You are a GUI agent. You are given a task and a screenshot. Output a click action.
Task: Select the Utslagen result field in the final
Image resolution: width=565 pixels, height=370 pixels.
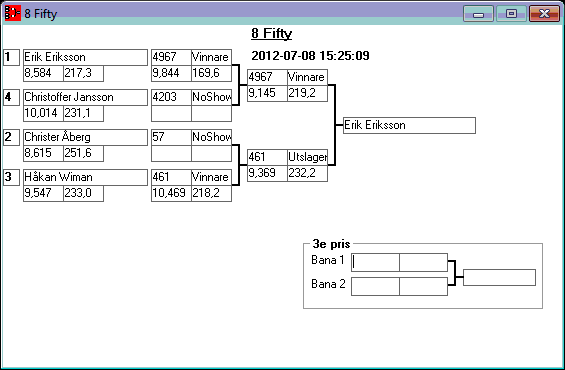click(307, 157)
